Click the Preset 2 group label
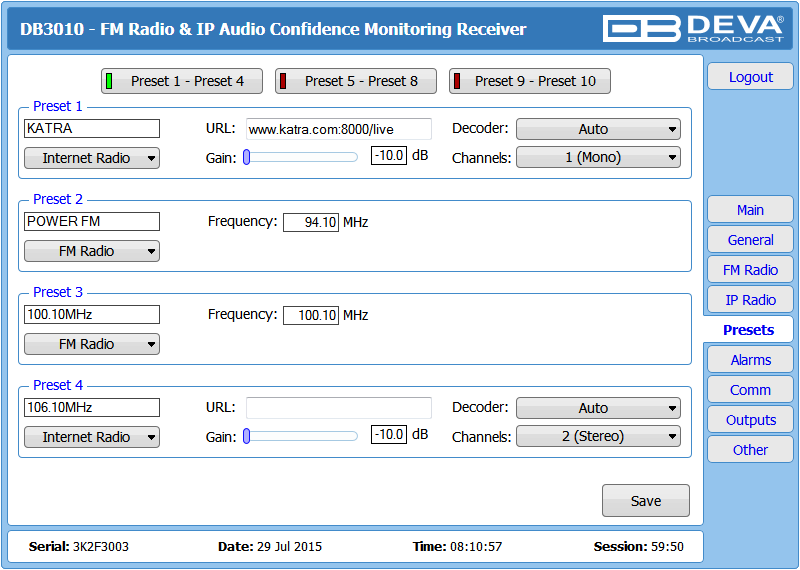The width and height of the screenshot is (800, 570). click(x=57, y=199)
